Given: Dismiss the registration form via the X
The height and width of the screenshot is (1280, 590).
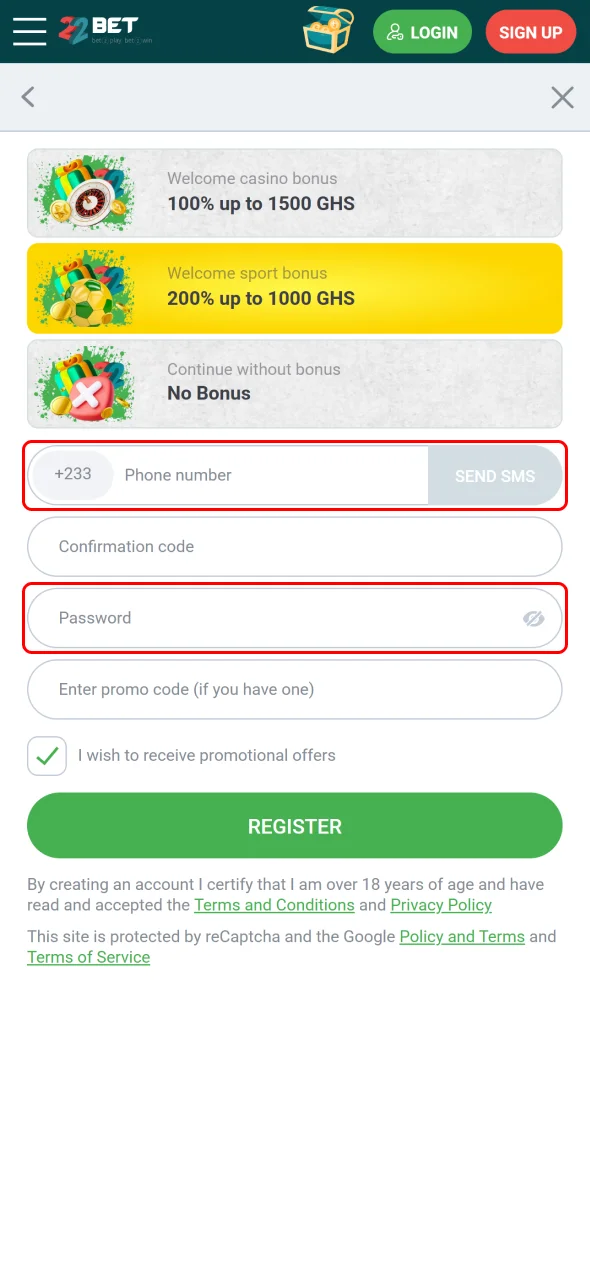Looking at the screenshot, I should pos(562,97).
